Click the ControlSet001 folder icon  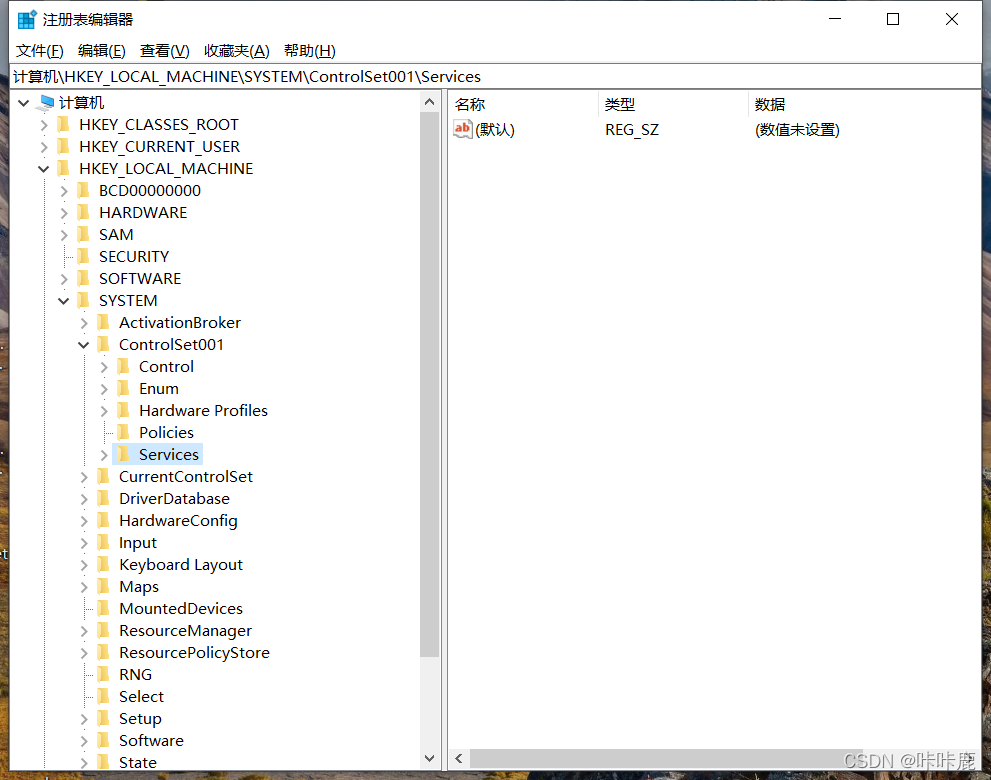(x=104, y=344)
